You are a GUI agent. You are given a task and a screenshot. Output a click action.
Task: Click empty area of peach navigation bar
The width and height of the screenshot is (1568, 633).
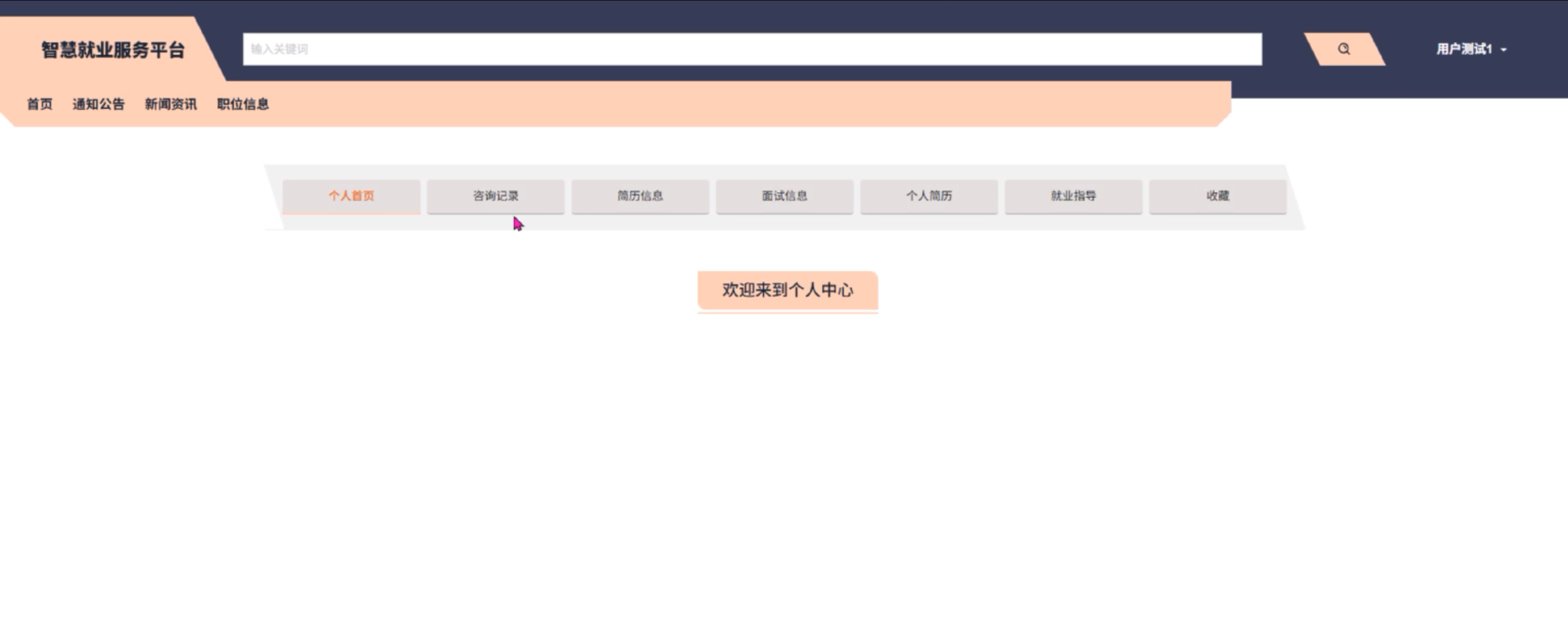(730, 105)
